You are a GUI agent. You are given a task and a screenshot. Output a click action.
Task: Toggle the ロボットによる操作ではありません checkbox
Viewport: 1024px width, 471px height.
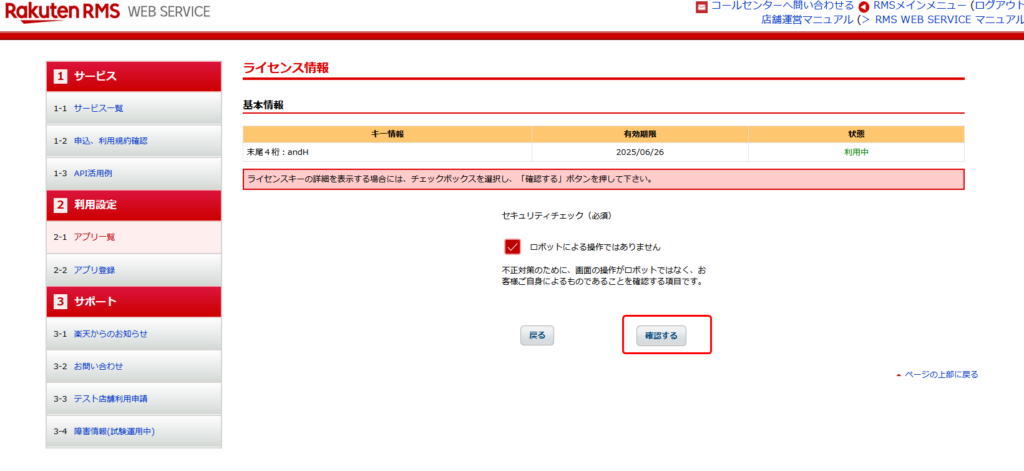[513, 246]
